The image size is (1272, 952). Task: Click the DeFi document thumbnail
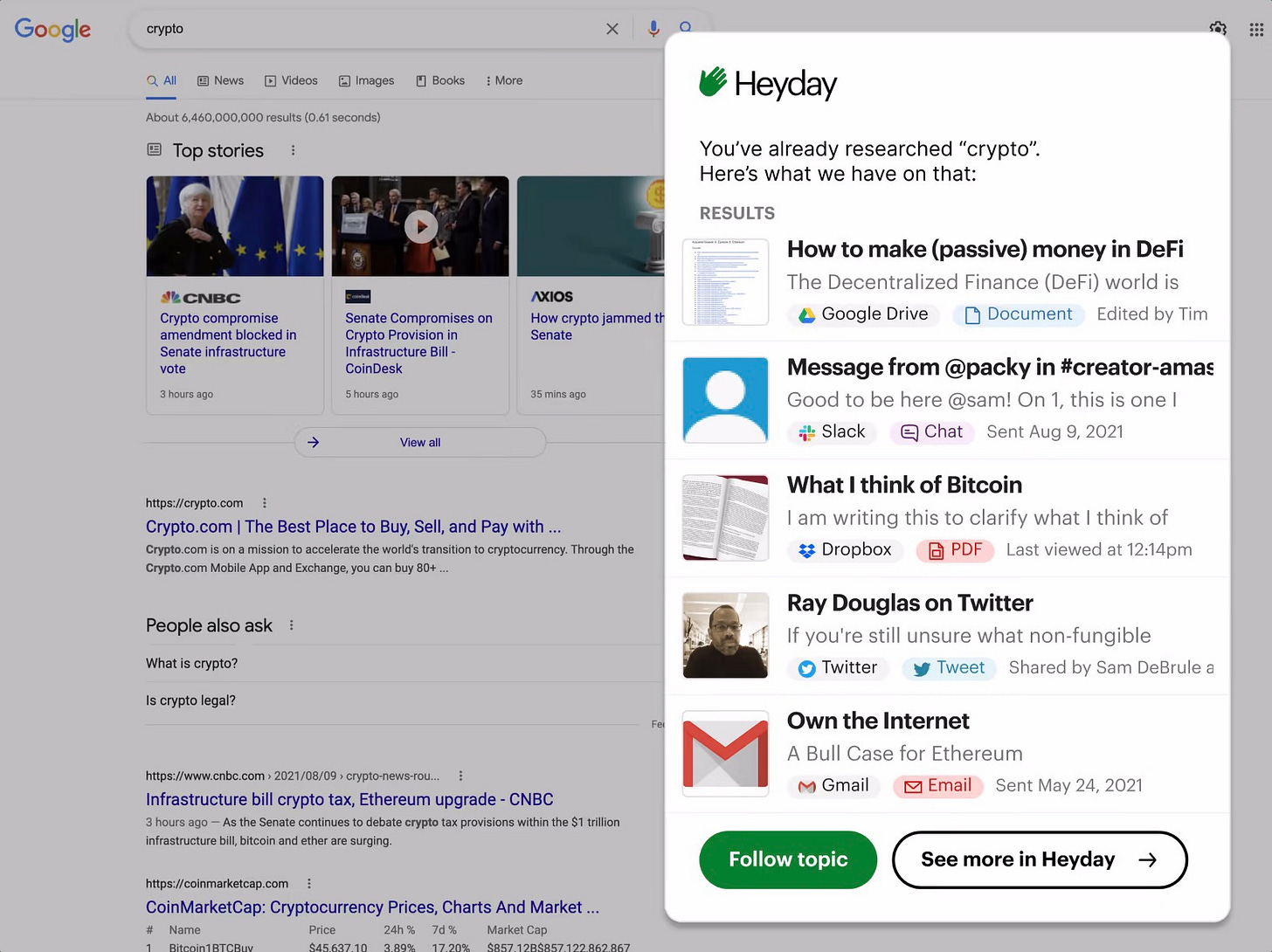[725, 282]
